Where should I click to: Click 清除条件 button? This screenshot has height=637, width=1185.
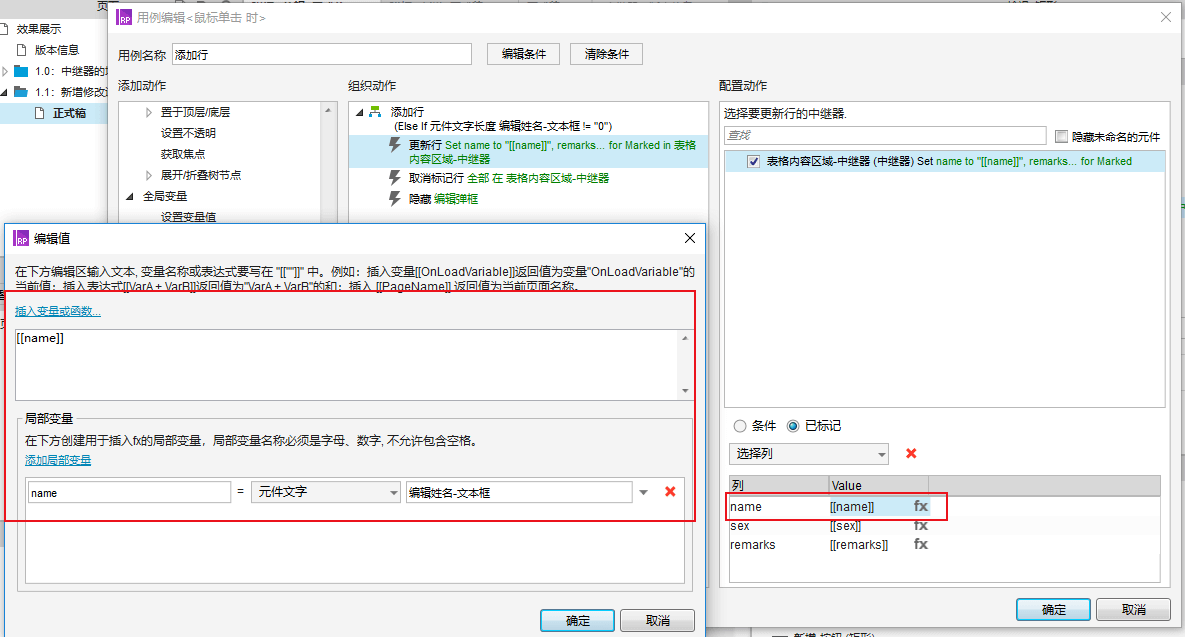pos(606,54)
